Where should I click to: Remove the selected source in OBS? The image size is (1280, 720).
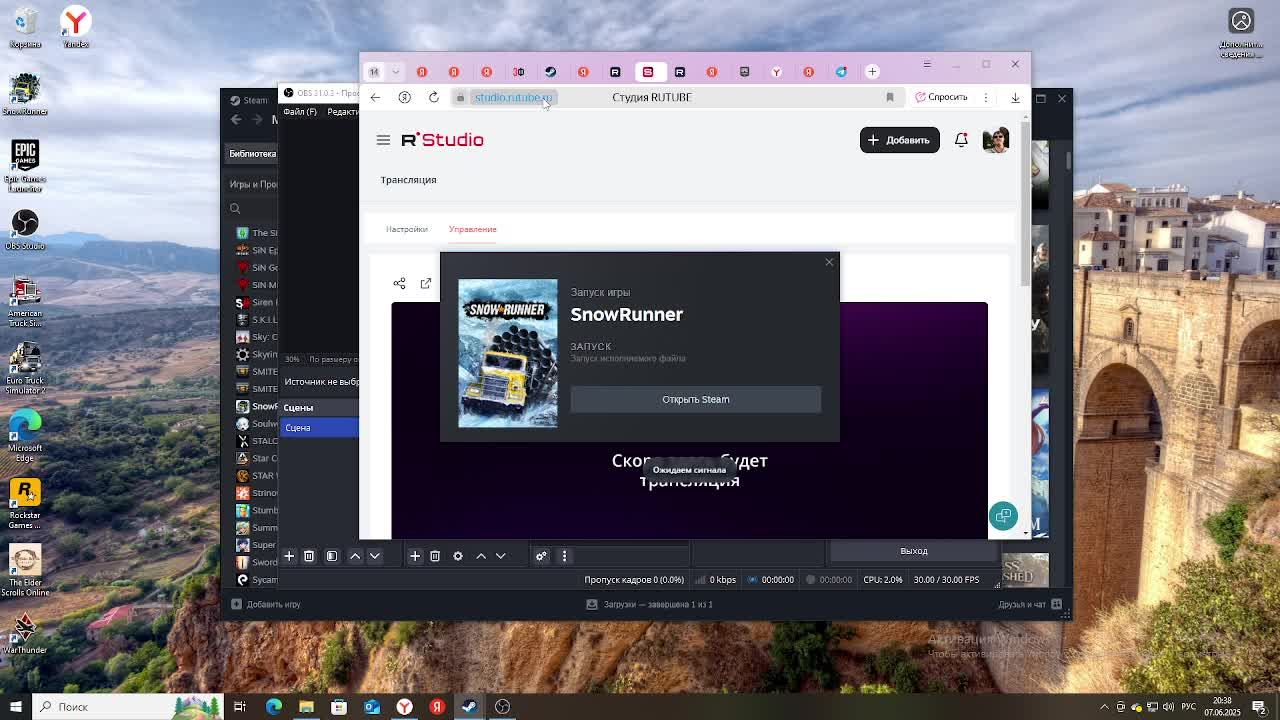coord(435,556)
